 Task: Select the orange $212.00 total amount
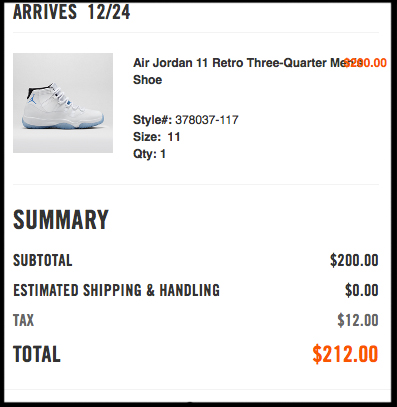click(345, 354)
